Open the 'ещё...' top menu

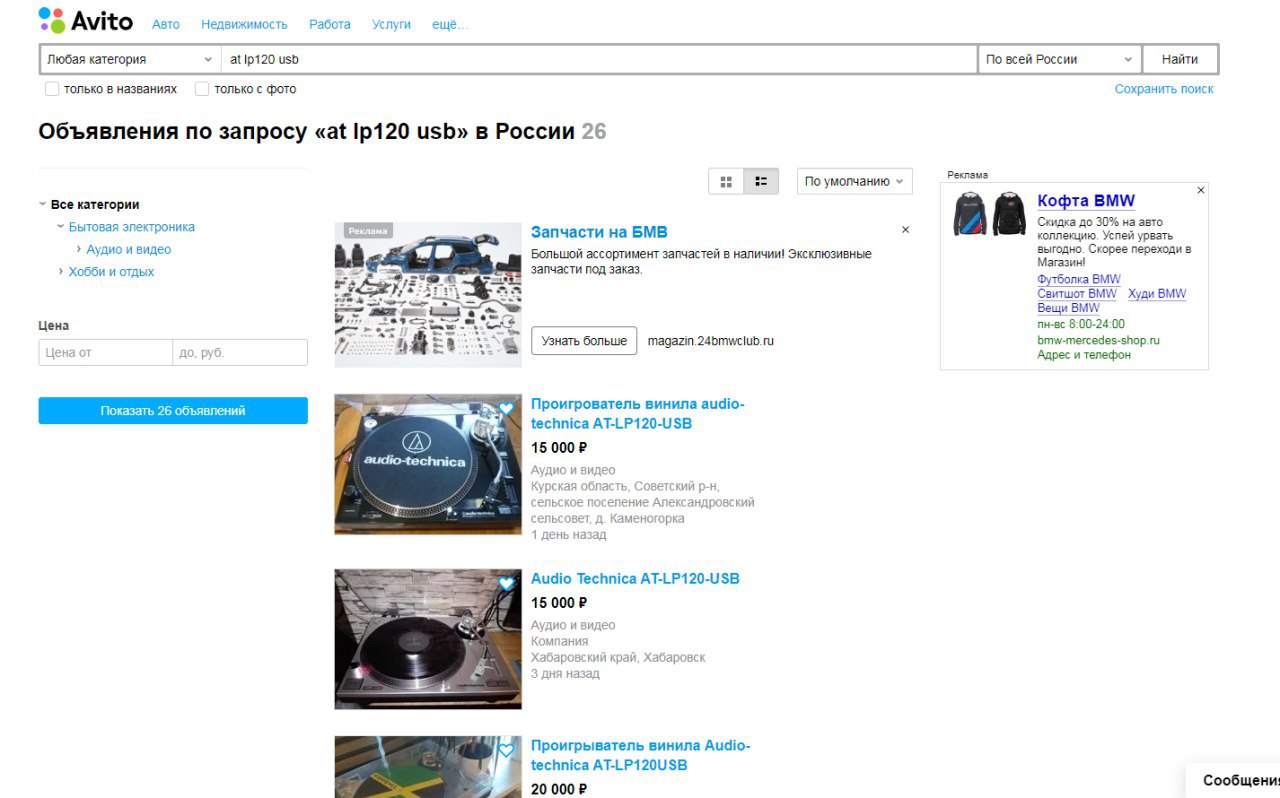[450, 24]
